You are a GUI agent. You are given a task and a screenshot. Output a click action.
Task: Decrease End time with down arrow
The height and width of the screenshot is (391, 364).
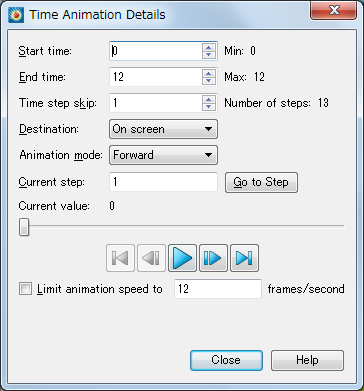209,81
